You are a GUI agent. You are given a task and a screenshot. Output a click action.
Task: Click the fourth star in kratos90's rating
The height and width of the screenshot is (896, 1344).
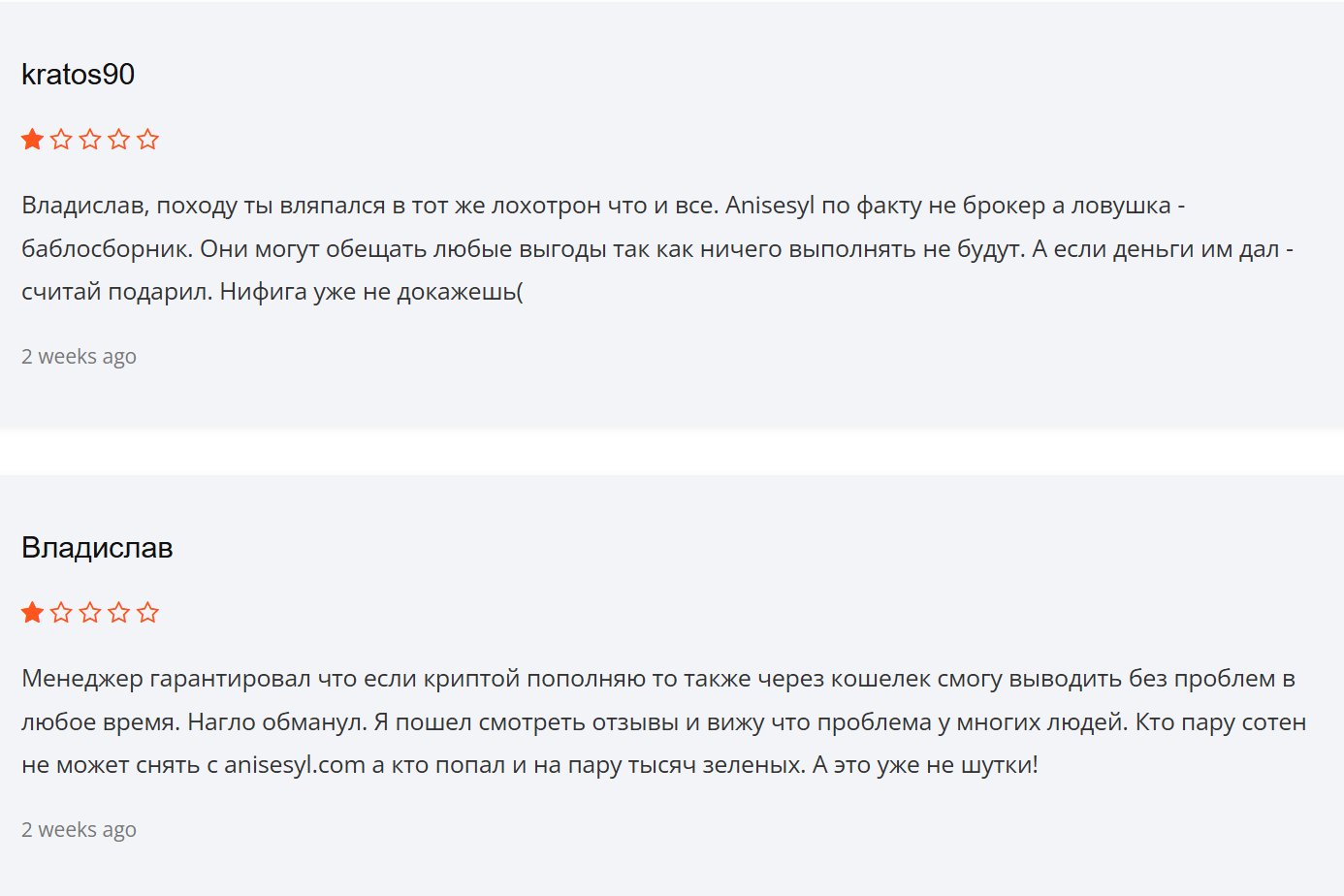[x=118, y=139]
